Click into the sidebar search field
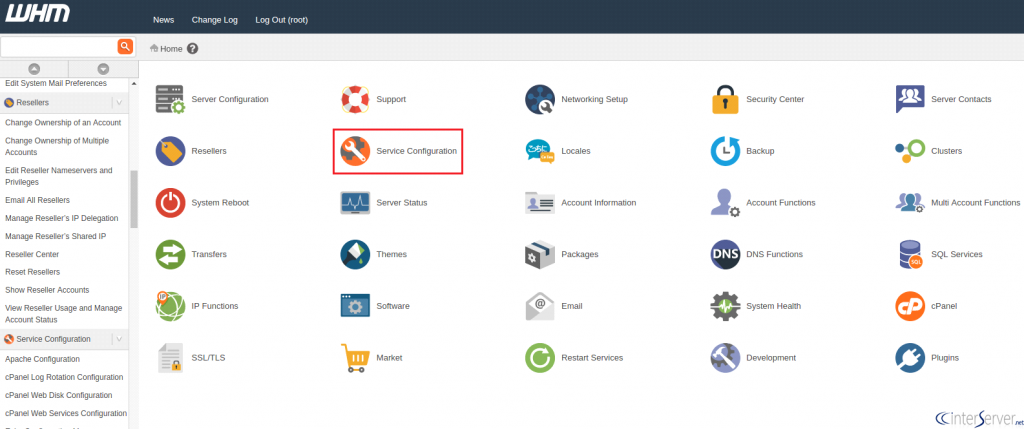Viewport: 1024px width, 429px height. pyautogui.click(x=59, y=46)
